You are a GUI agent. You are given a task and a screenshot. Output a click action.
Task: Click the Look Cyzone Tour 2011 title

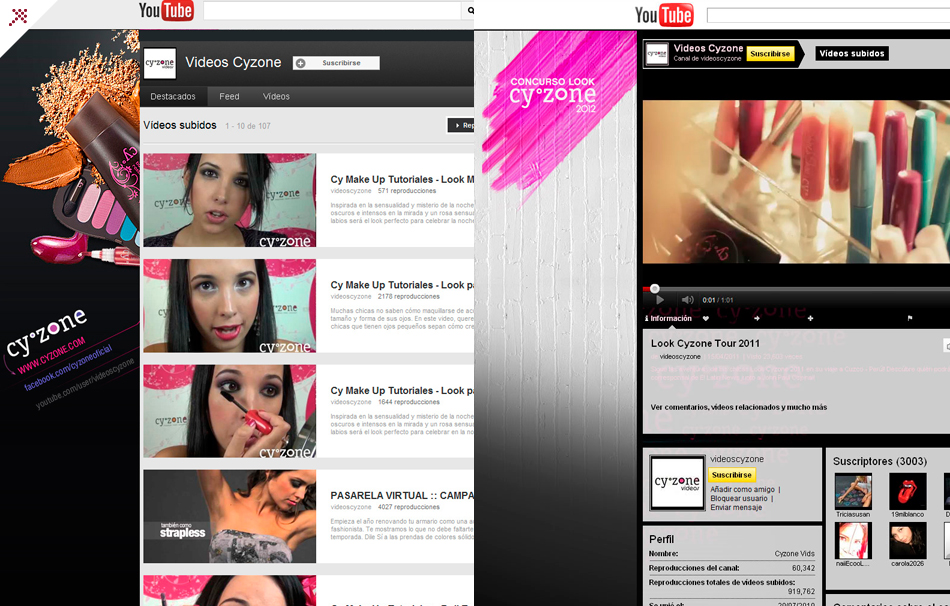coord(705,344)
